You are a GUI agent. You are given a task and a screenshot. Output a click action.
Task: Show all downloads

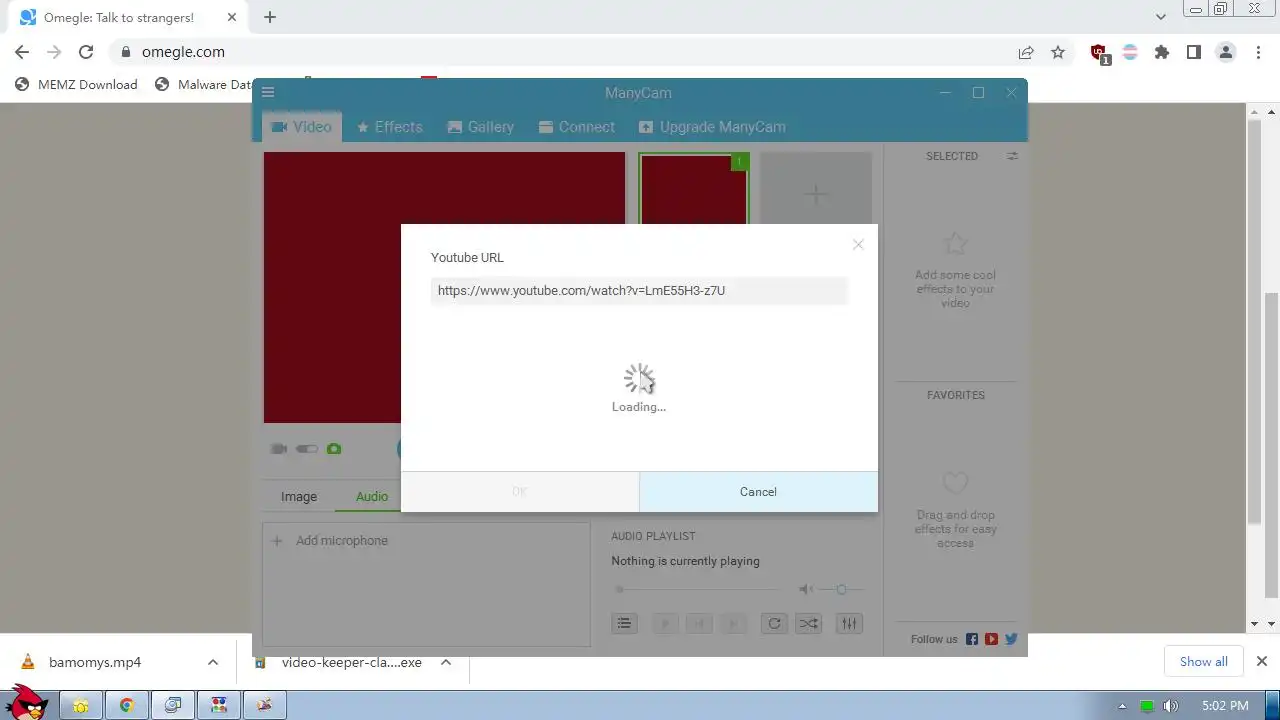point(1203,661)
